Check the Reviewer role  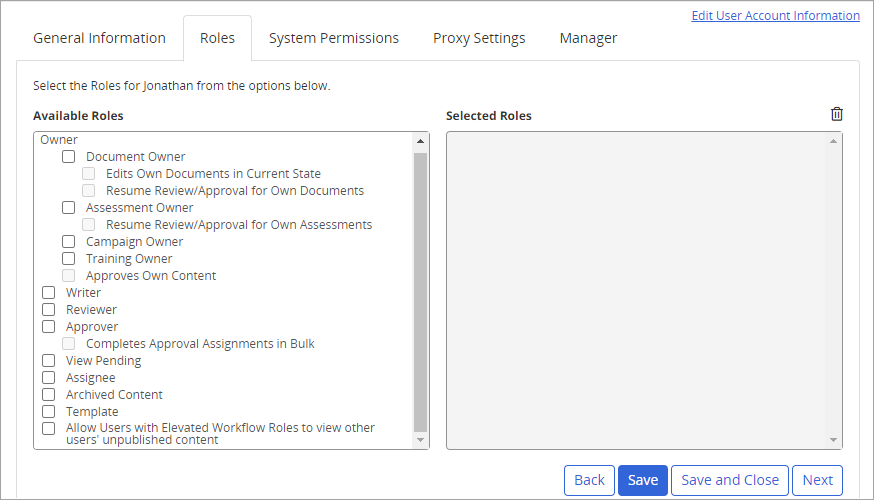click(x=49, y=310)
